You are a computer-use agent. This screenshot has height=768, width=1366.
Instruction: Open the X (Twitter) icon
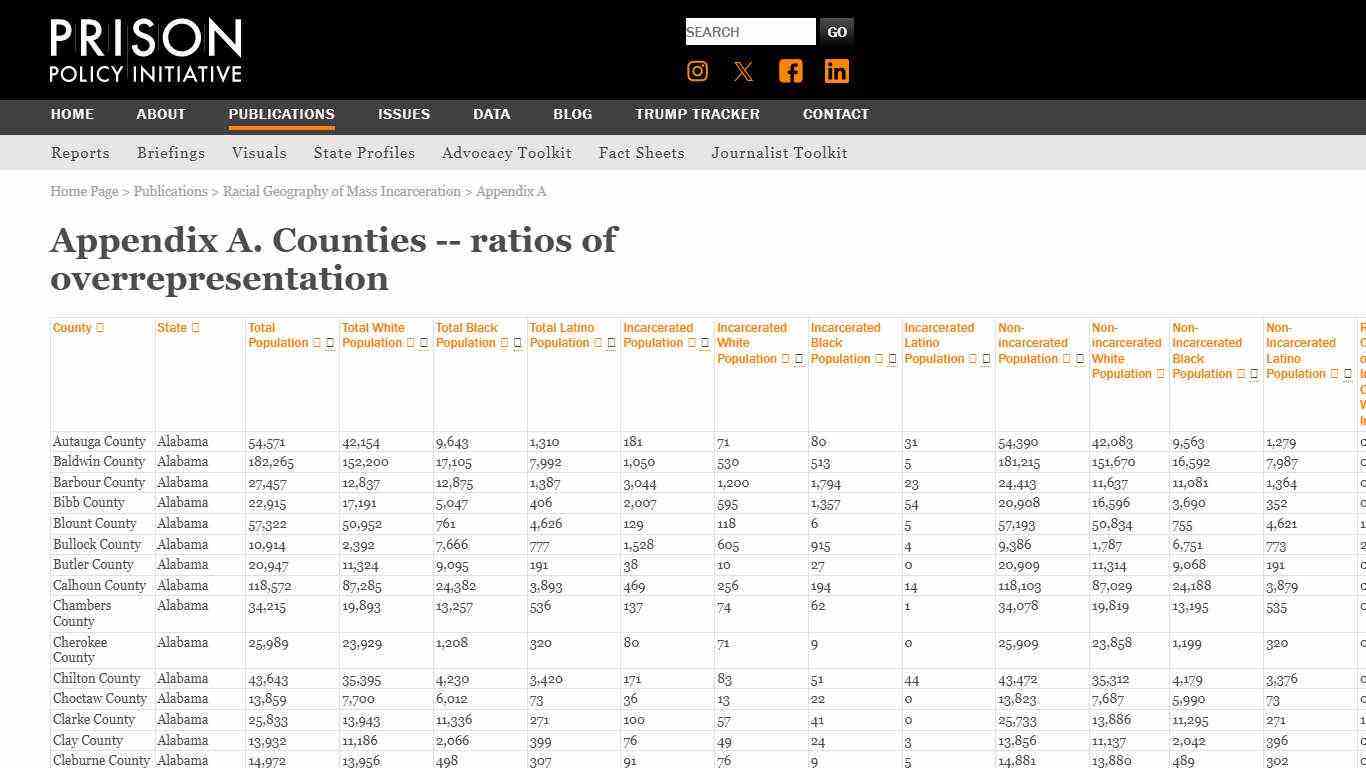tap(743, 71)
